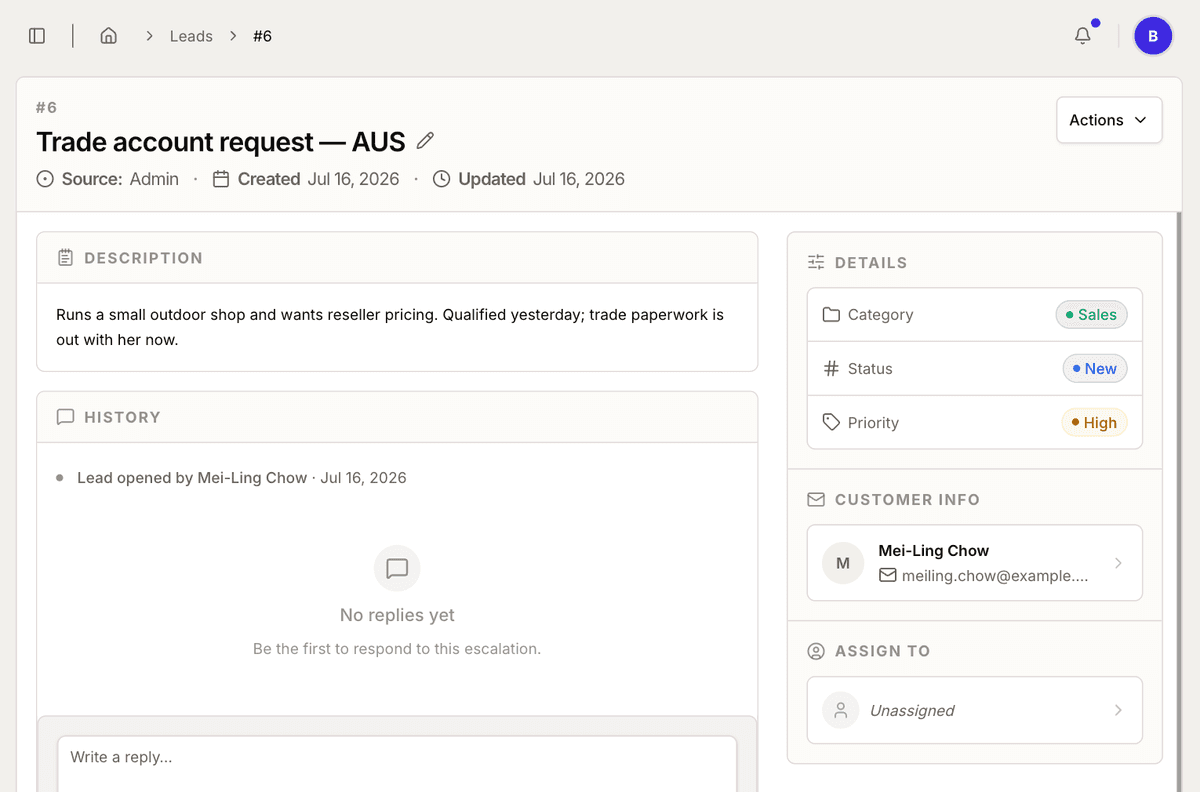Image resolution: width=1200 pixels, height=792 pixels.
Task: Open the Actions dropdown
Action: (x=1109, y=120)
